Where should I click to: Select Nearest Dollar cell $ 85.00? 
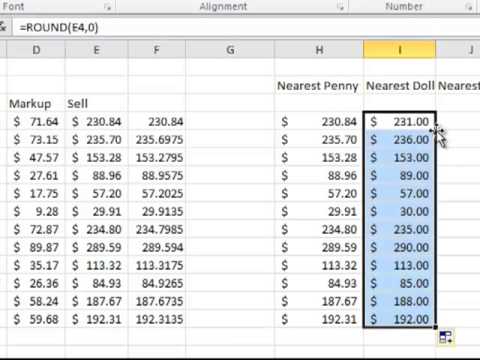point(400,284)
